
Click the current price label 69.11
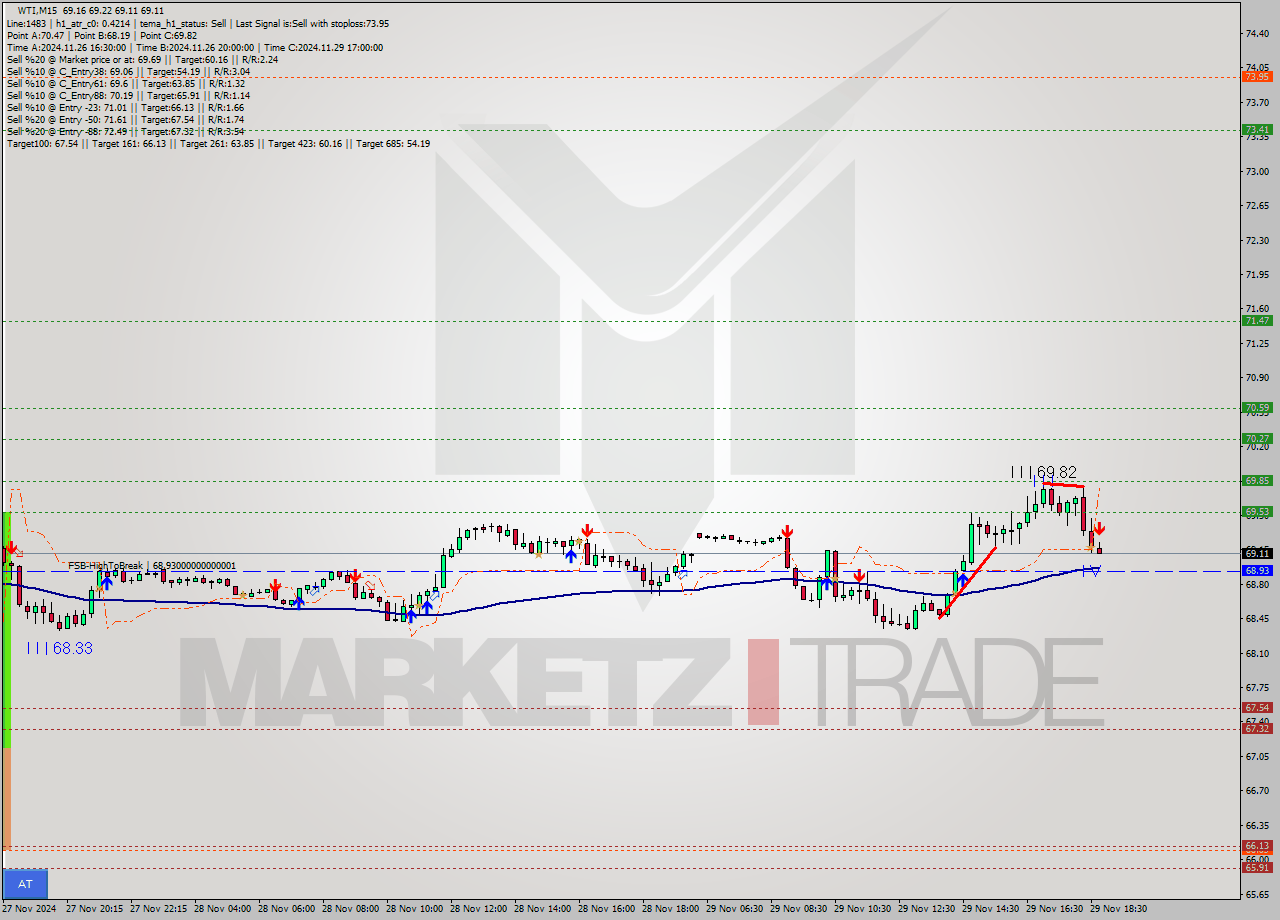1257,553
